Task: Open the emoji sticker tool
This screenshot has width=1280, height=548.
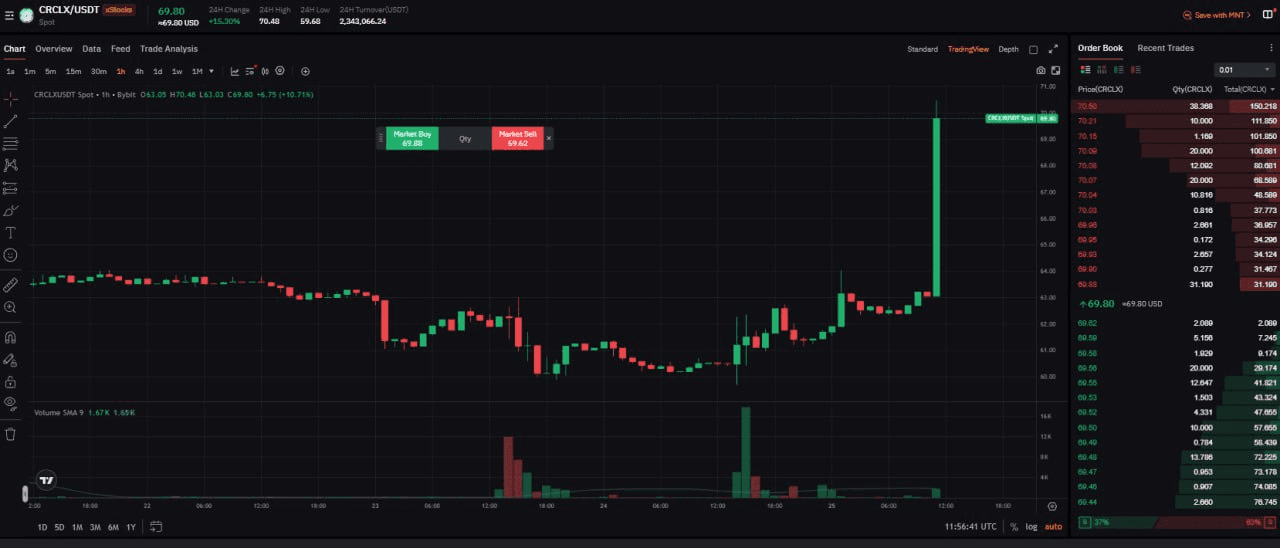Action: tap(11, 255)
